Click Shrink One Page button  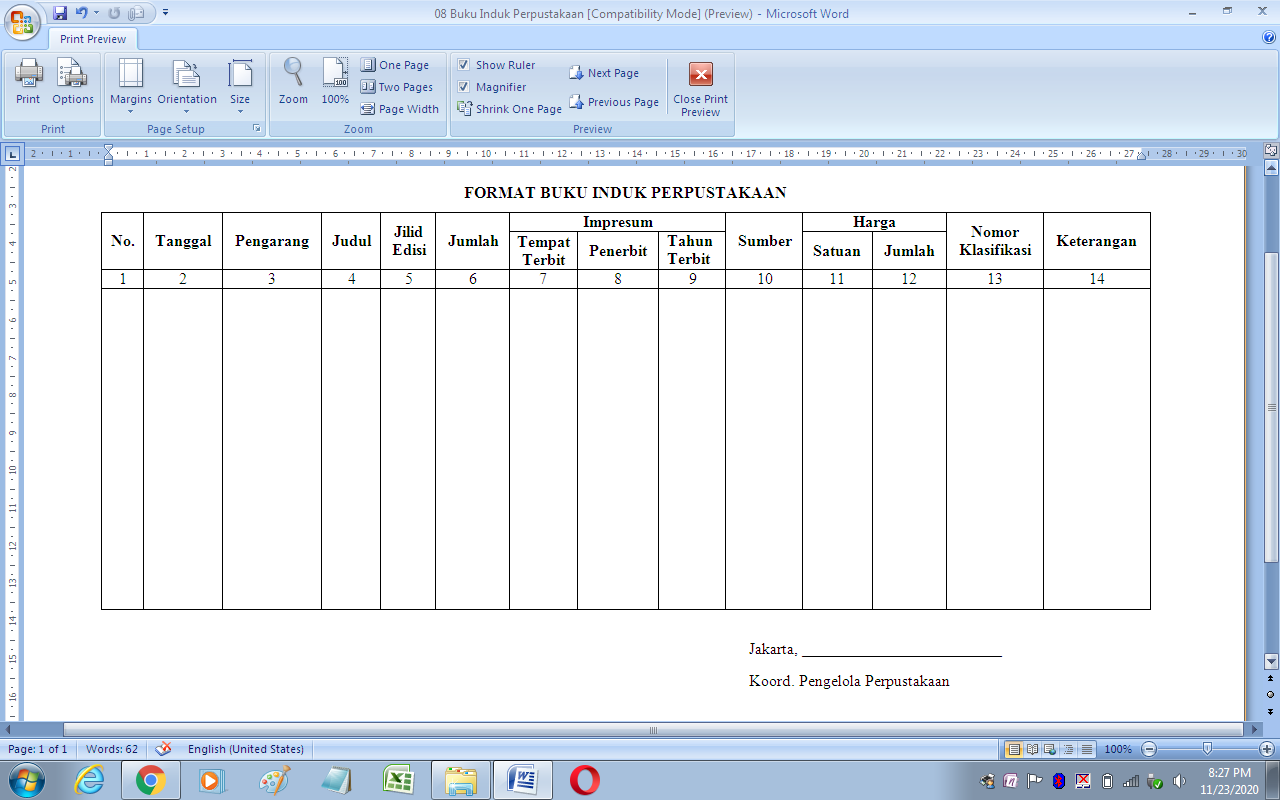[x=510, y=109]
